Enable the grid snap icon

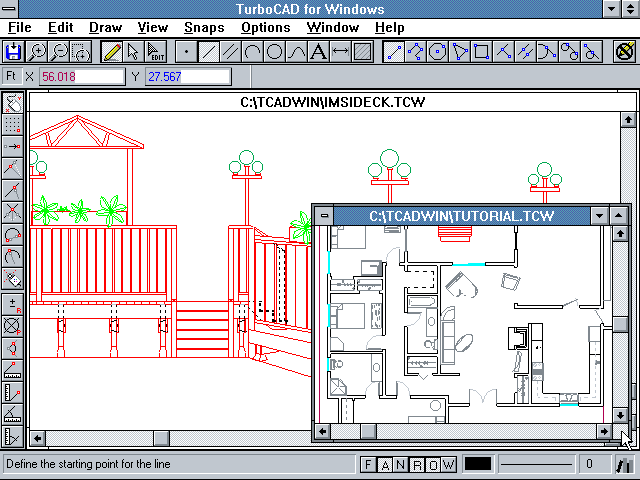[x=13, y=124]
